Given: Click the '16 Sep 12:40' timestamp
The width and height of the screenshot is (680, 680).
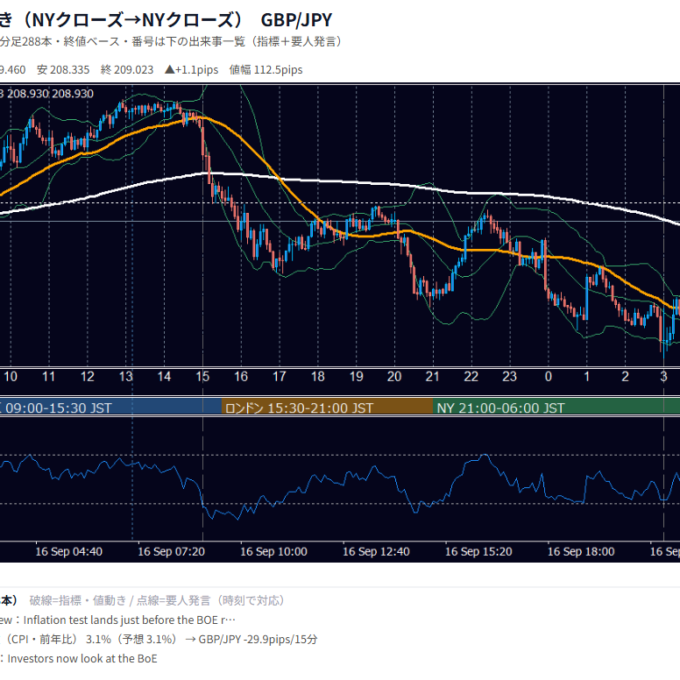Looking at the screenshot, I should (x=376, y=552).
